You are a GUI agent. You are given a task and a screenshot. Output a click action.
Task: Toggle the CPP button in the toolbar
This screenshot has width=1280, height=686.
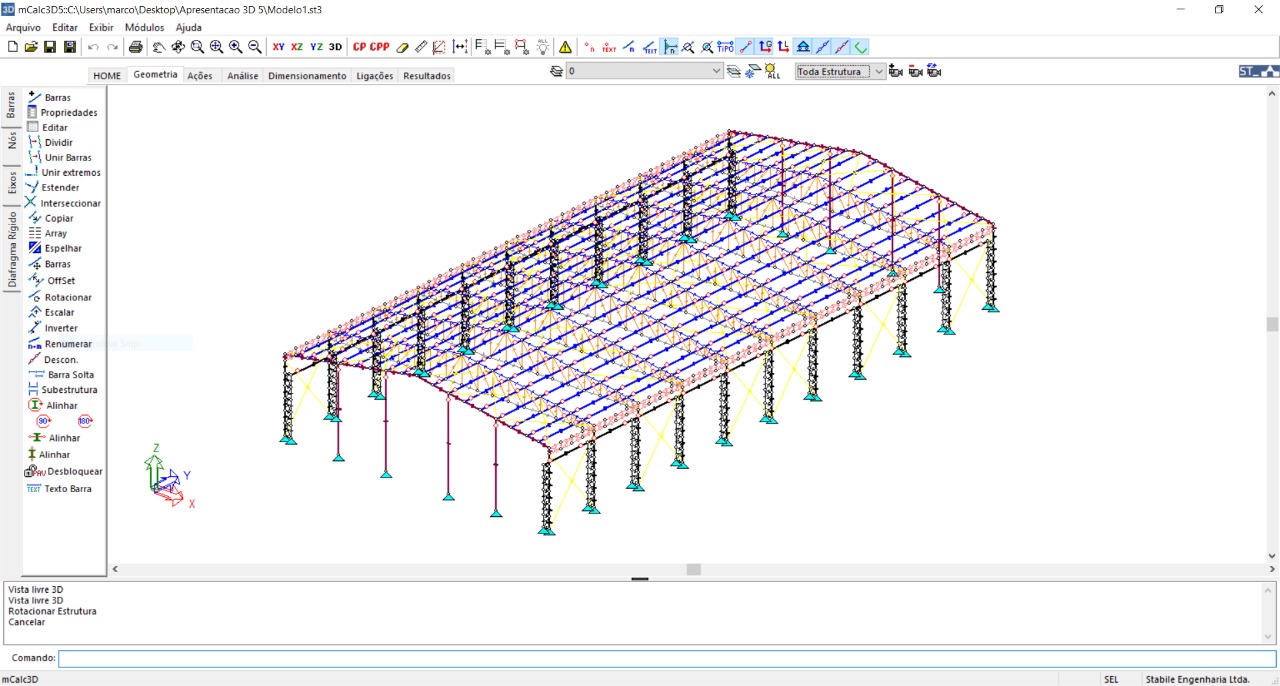point(380,47)
